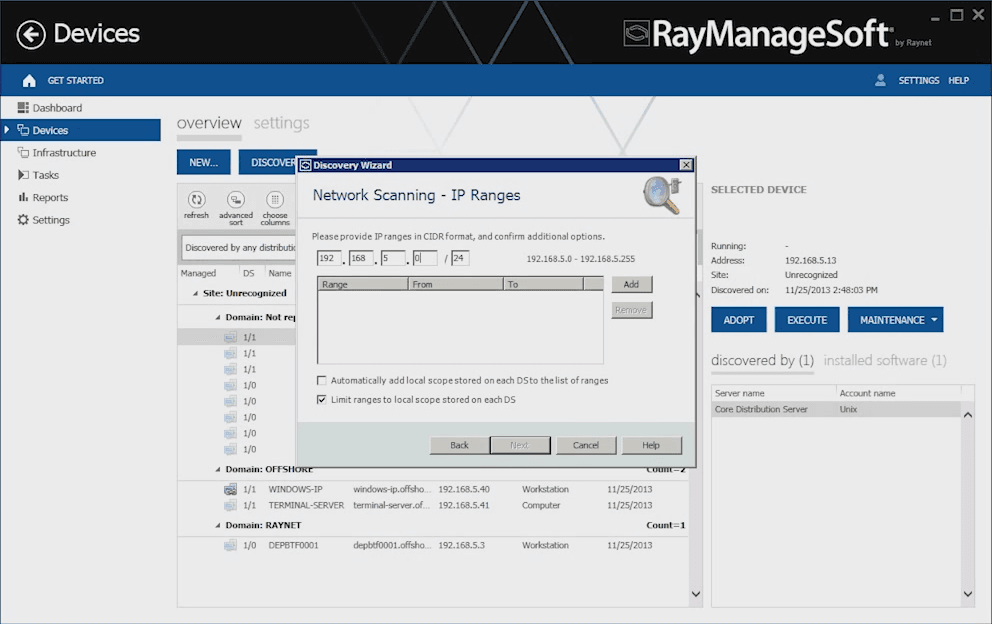Open the home icon in blue bar
992x624 pixels.
click(29, 80)
